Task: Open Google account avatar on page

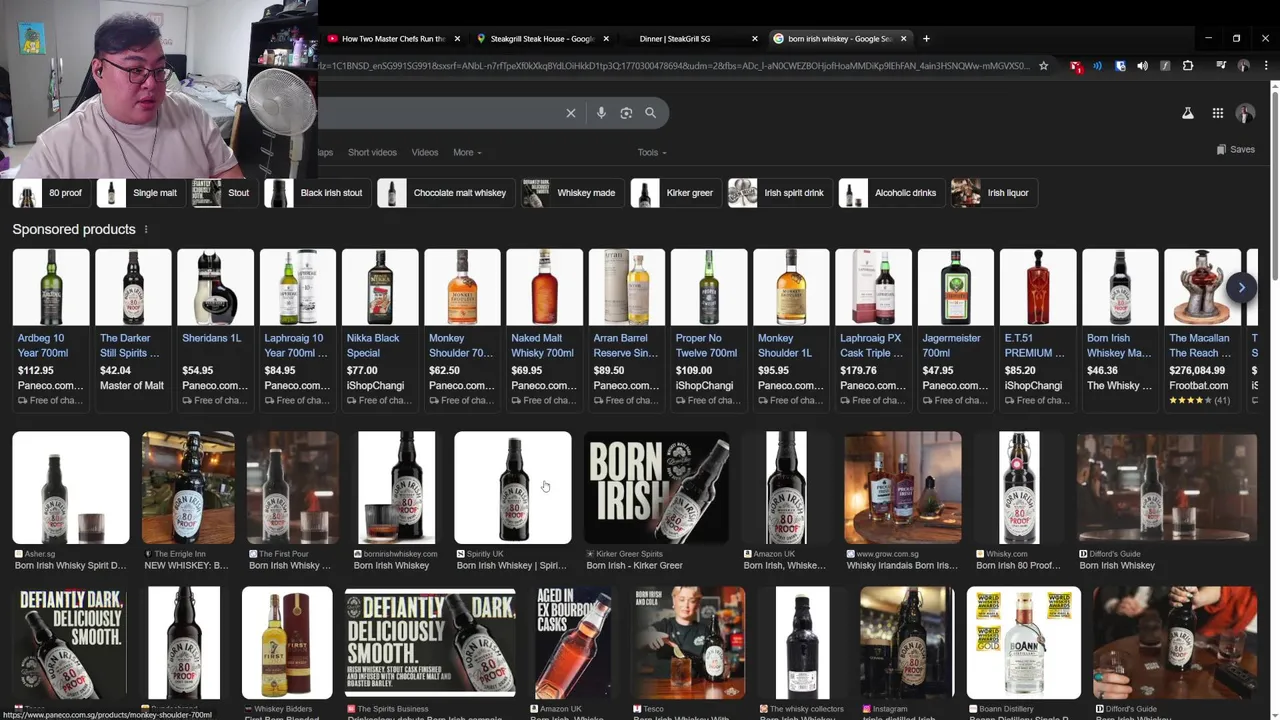Action: [x=1246, y=114]
